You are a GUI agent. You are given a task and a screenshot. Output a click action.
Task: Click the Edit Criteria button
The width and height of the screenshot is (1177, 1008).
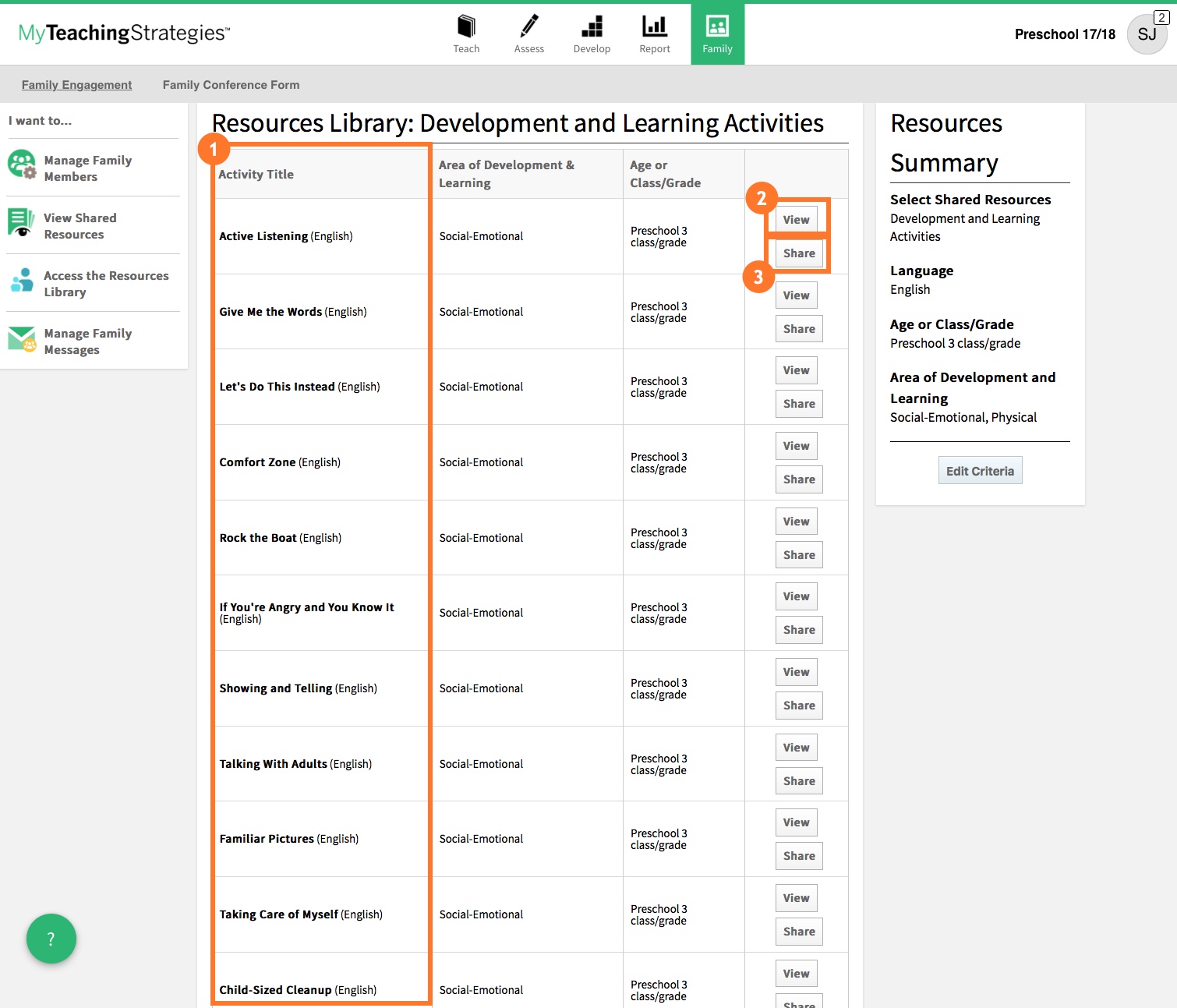(x=980, y=471)
